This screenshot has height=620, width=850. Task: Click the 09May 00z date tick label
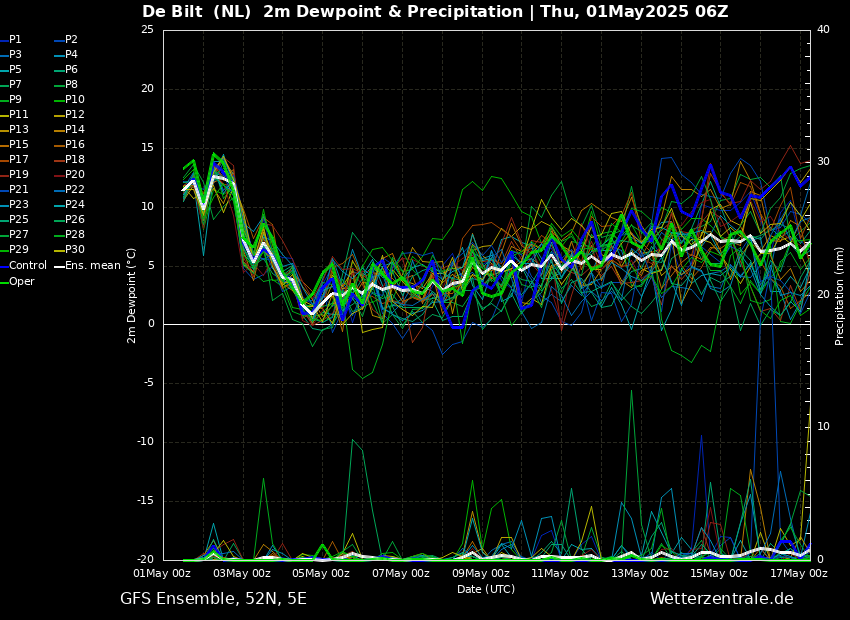(x=481, y=573)
